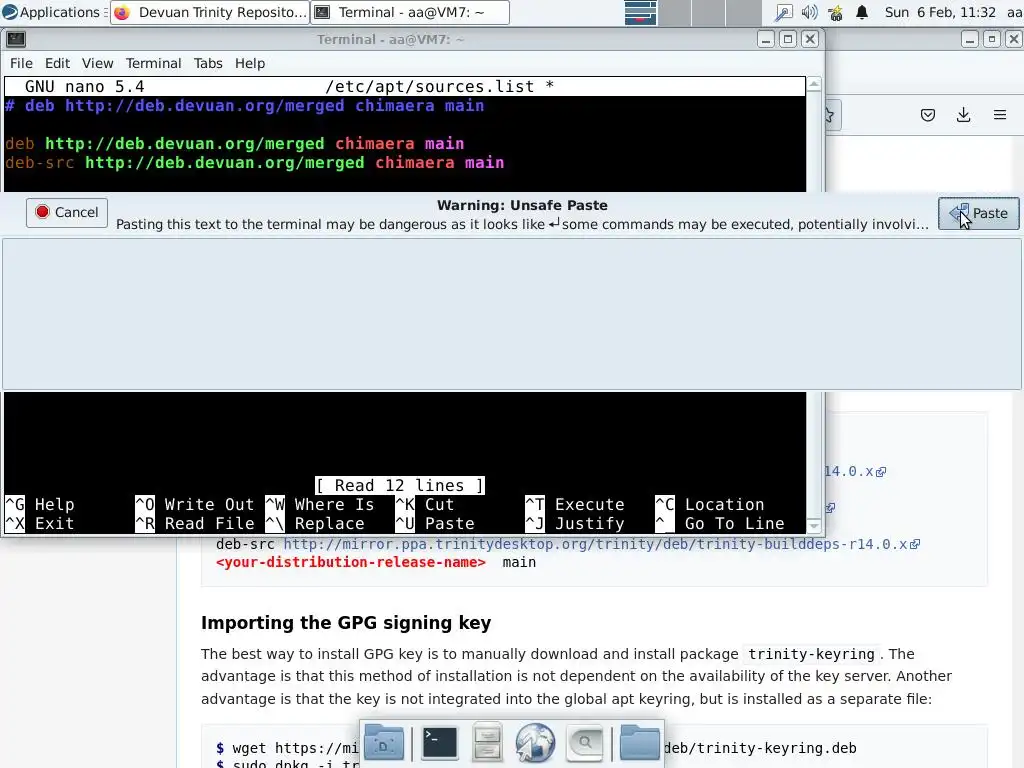Click the Importing the GPG signing key heading
Image resolution: width=1024 pixels, height=768 pixels.
coord(345,622)
